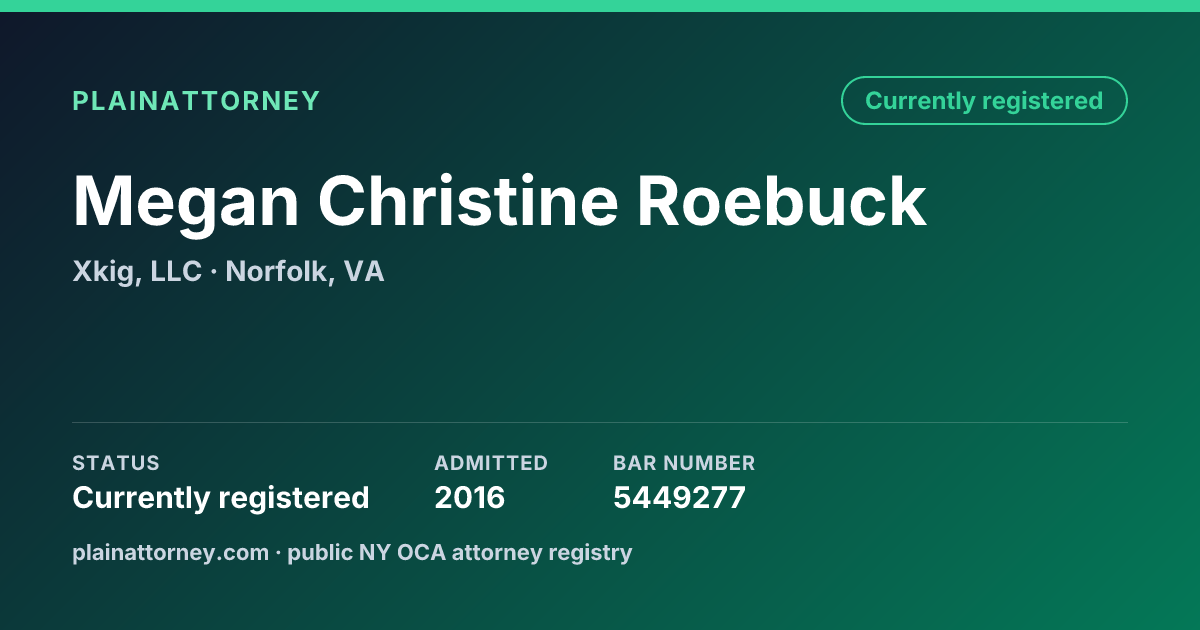Select the Currently registered value under STATUS
This screenshot has width=1200, height=630.
(221, 498)
